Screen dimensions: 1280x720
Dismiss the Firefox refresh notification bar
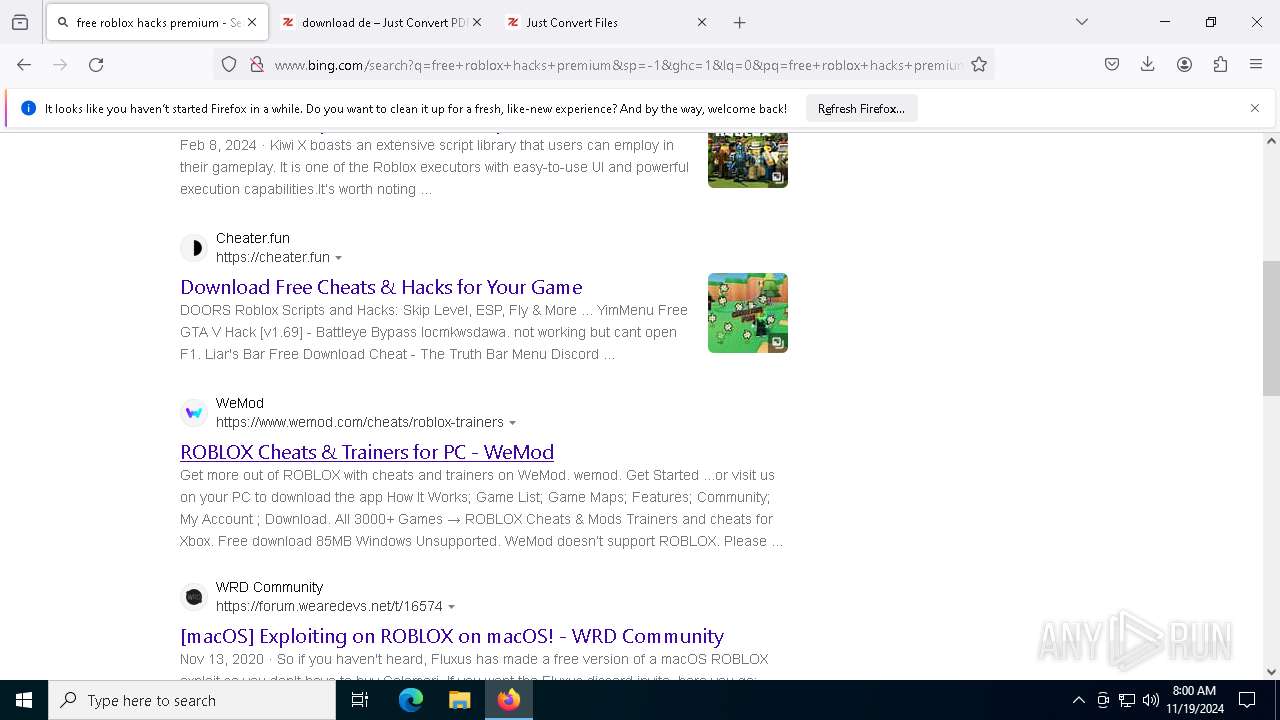click(1255, 108)
